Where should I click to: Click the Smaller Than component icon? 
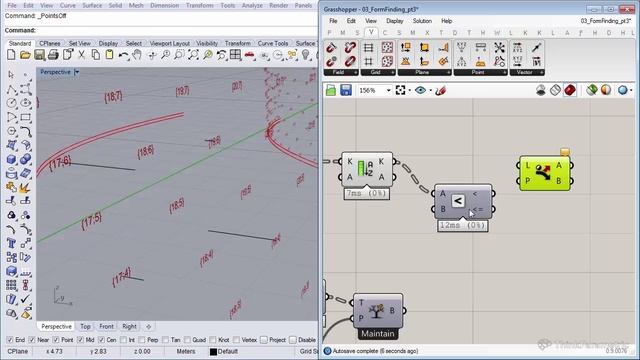[x=458, y=201]
